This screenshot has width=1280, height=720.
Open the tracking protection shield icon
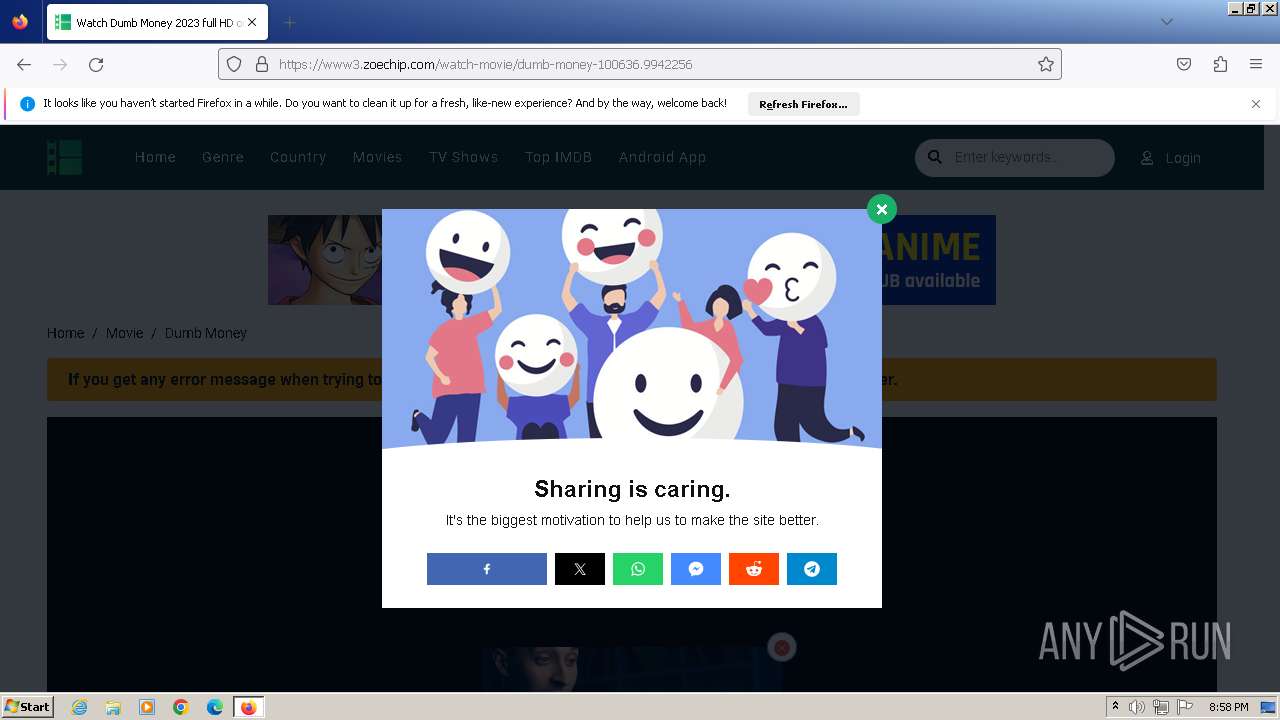[234, 64]
